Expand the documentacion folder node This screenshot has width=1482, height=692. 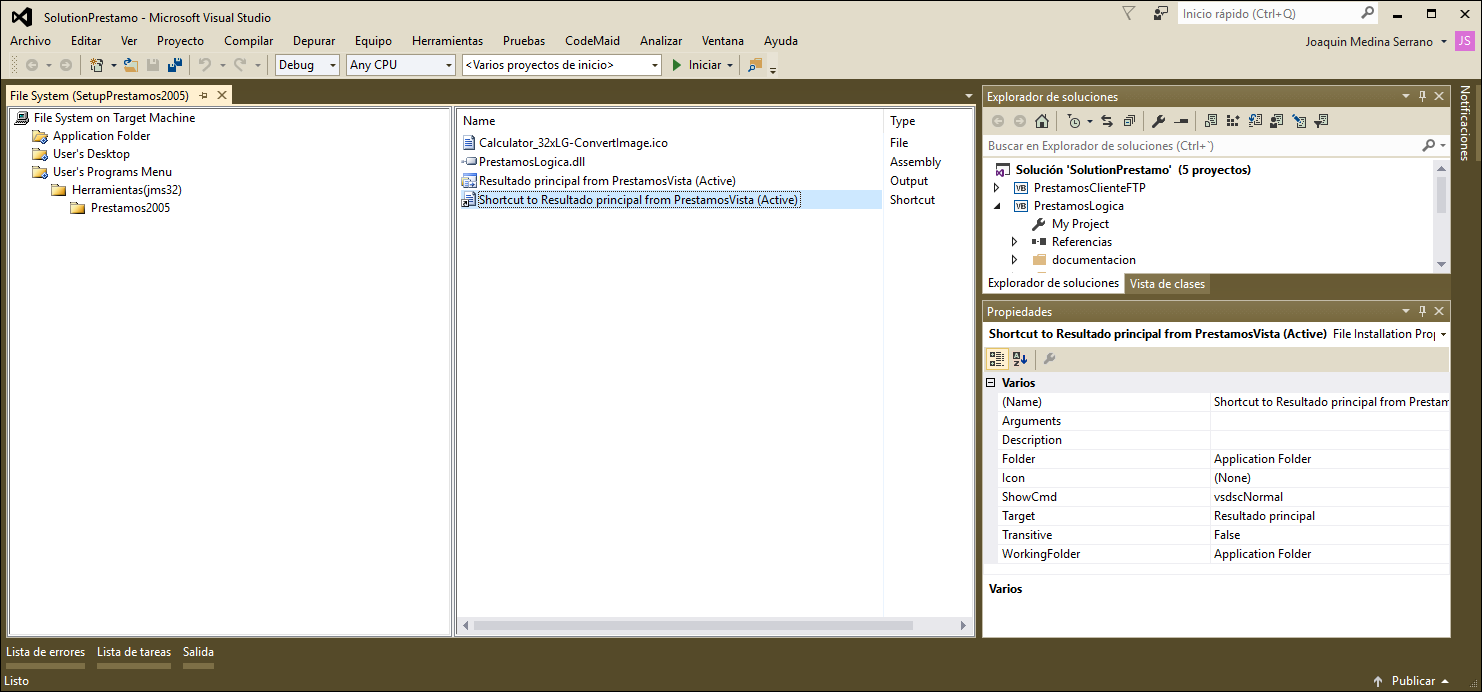1014,260
